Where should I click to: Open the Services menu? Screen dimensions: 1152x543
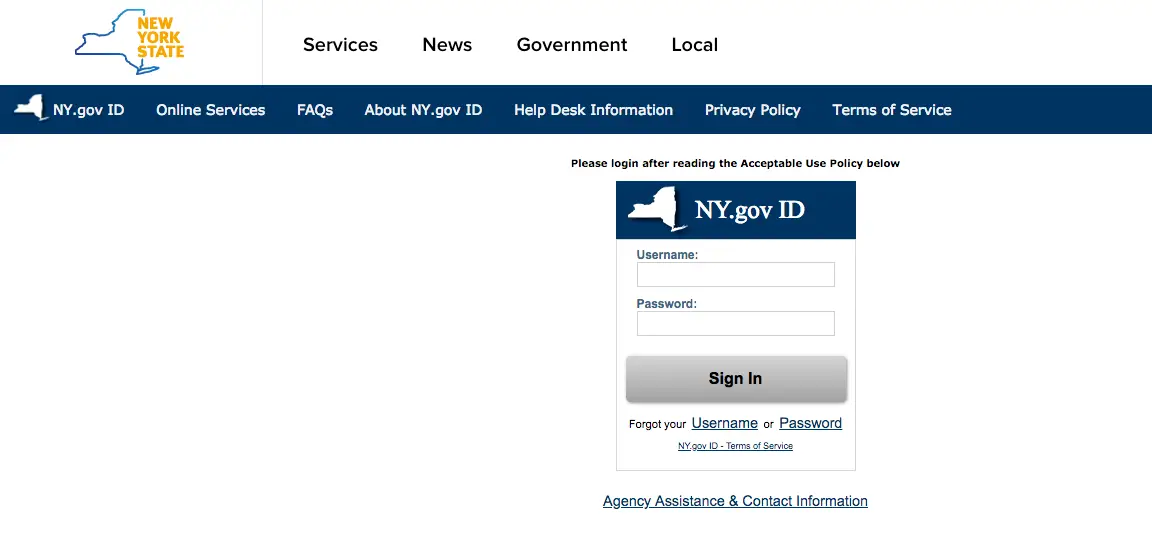point(340,45)
